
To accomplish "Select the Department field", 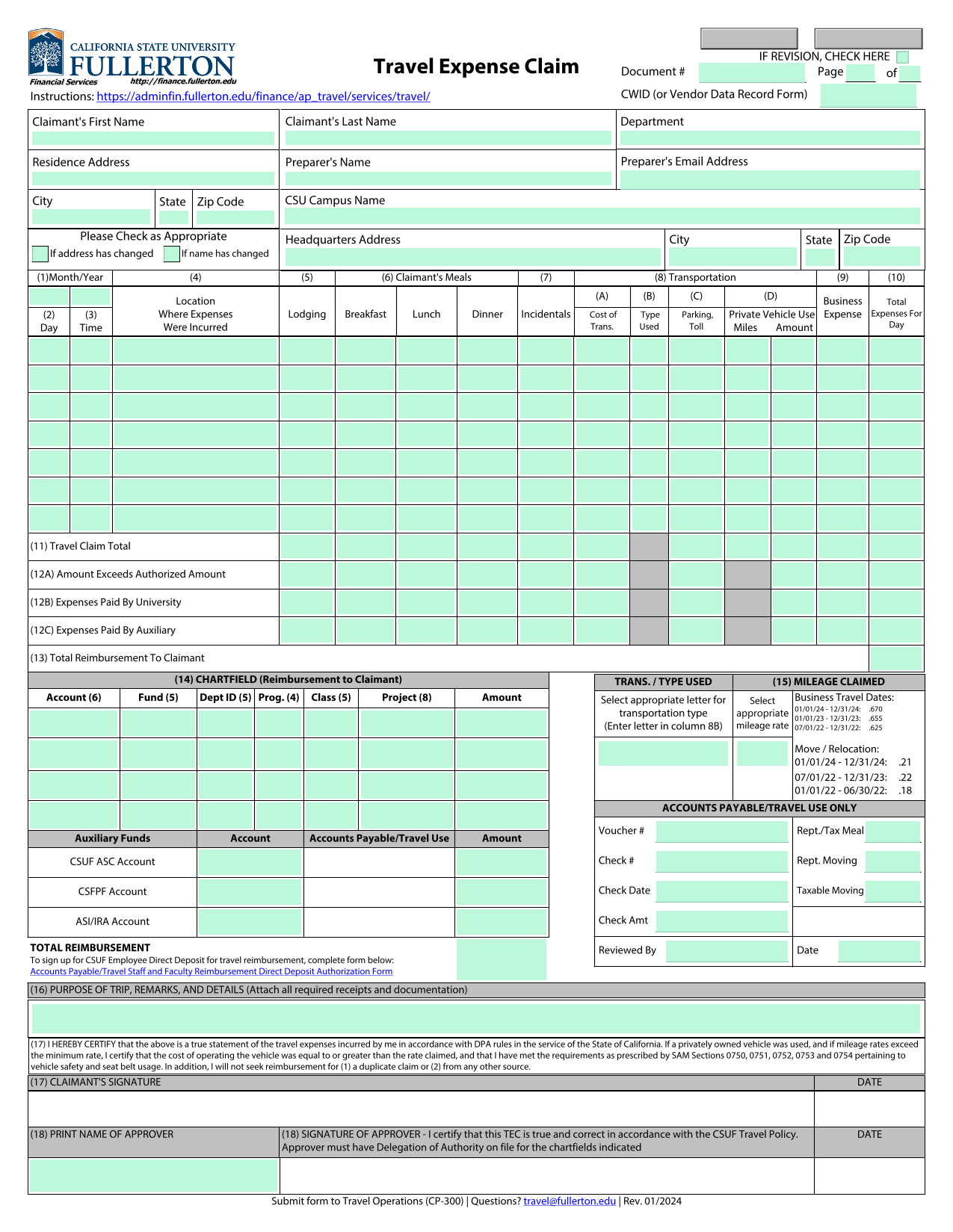I will pyautogui.click(x=770, y=138).
